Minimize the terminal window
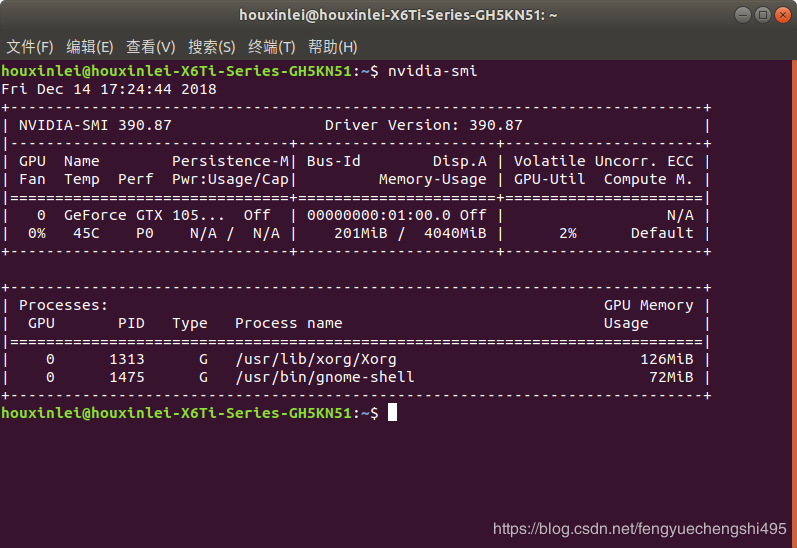 pyautogui.click(x=743, y=15)
